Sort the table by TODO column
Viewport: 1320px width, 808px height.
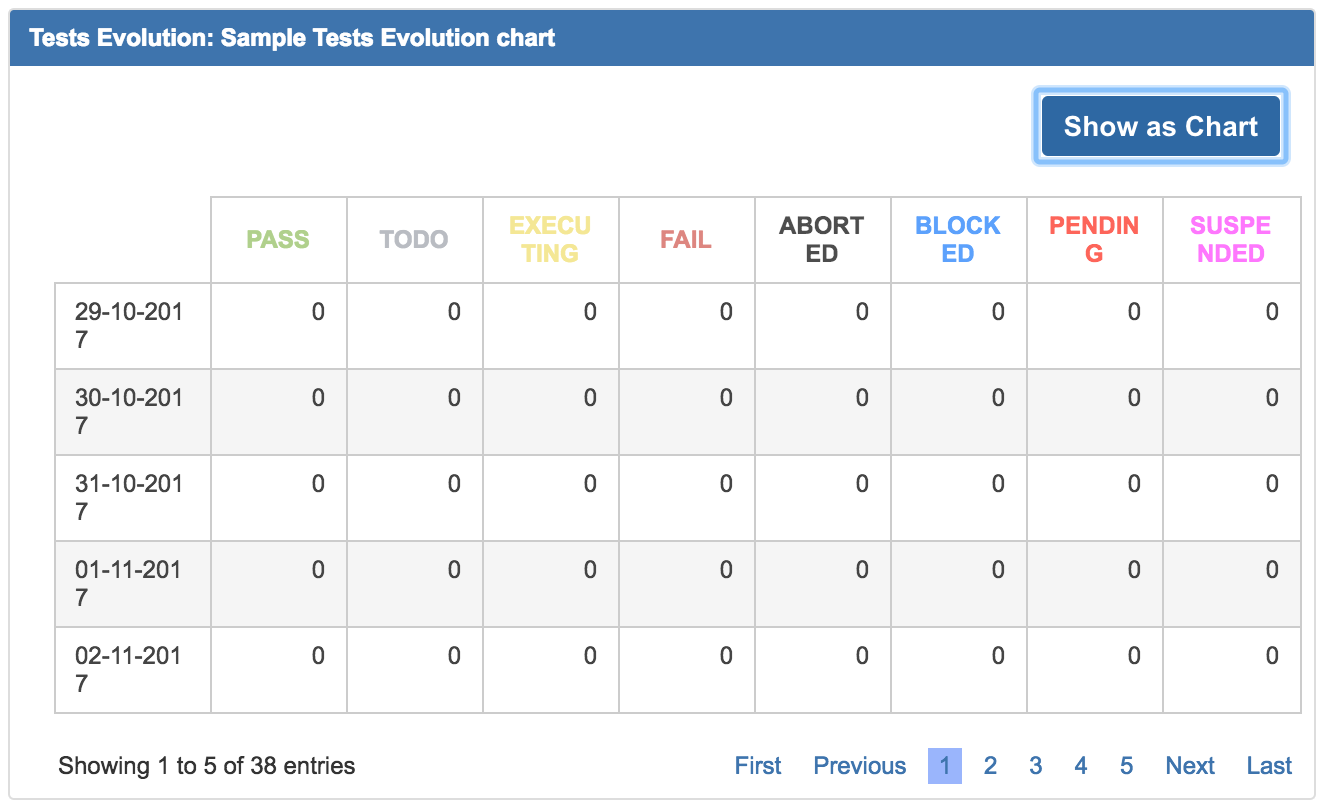pos(414,239)
